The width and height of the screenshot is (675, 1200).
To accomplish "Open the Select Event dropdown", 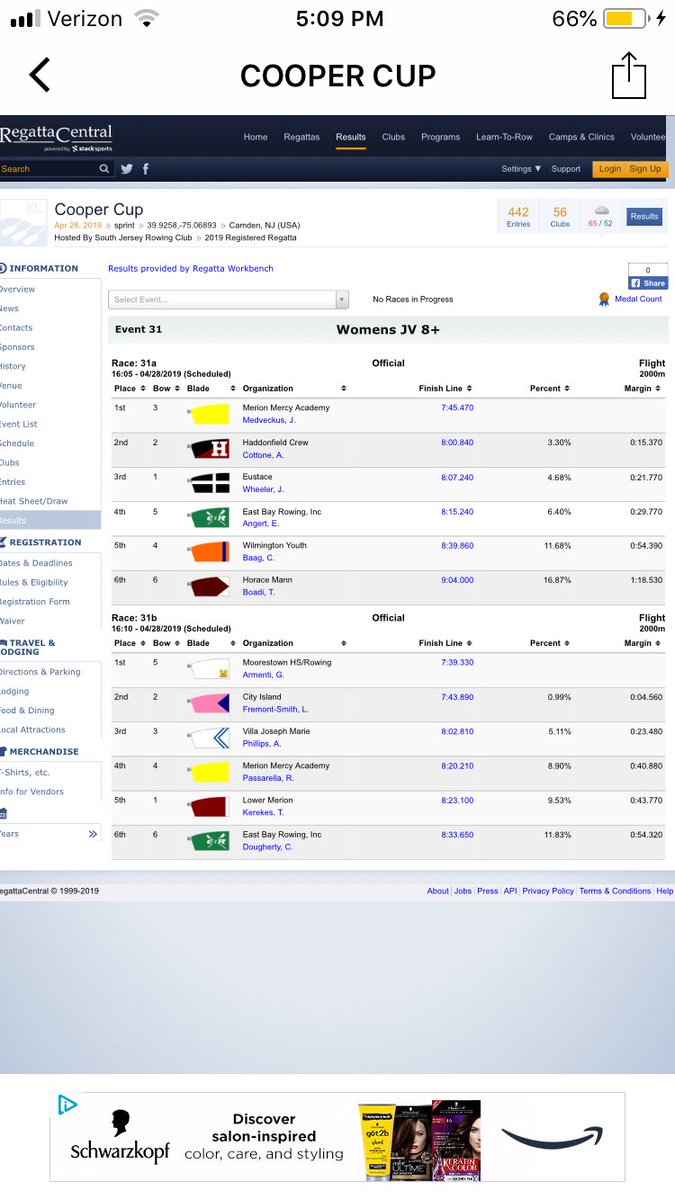I will (x=229, y=299).
